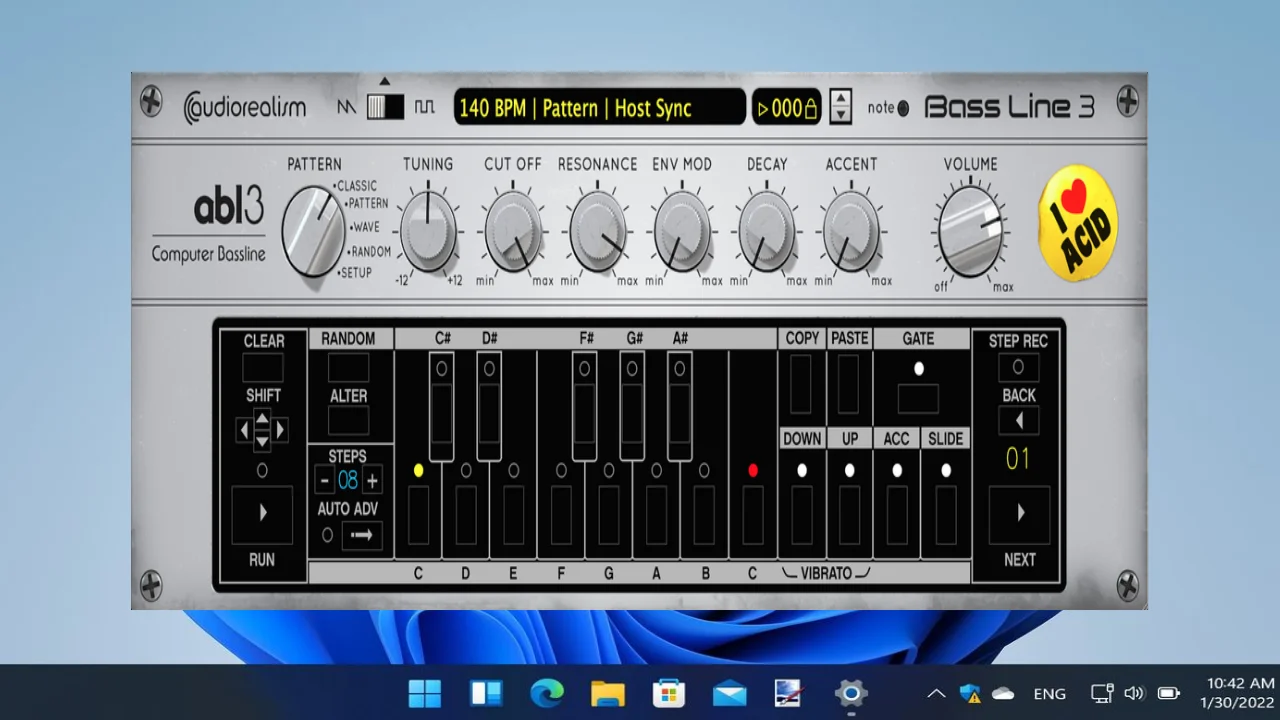Click the Alter pattern button
1280x720 pixels.
[348, 420]
